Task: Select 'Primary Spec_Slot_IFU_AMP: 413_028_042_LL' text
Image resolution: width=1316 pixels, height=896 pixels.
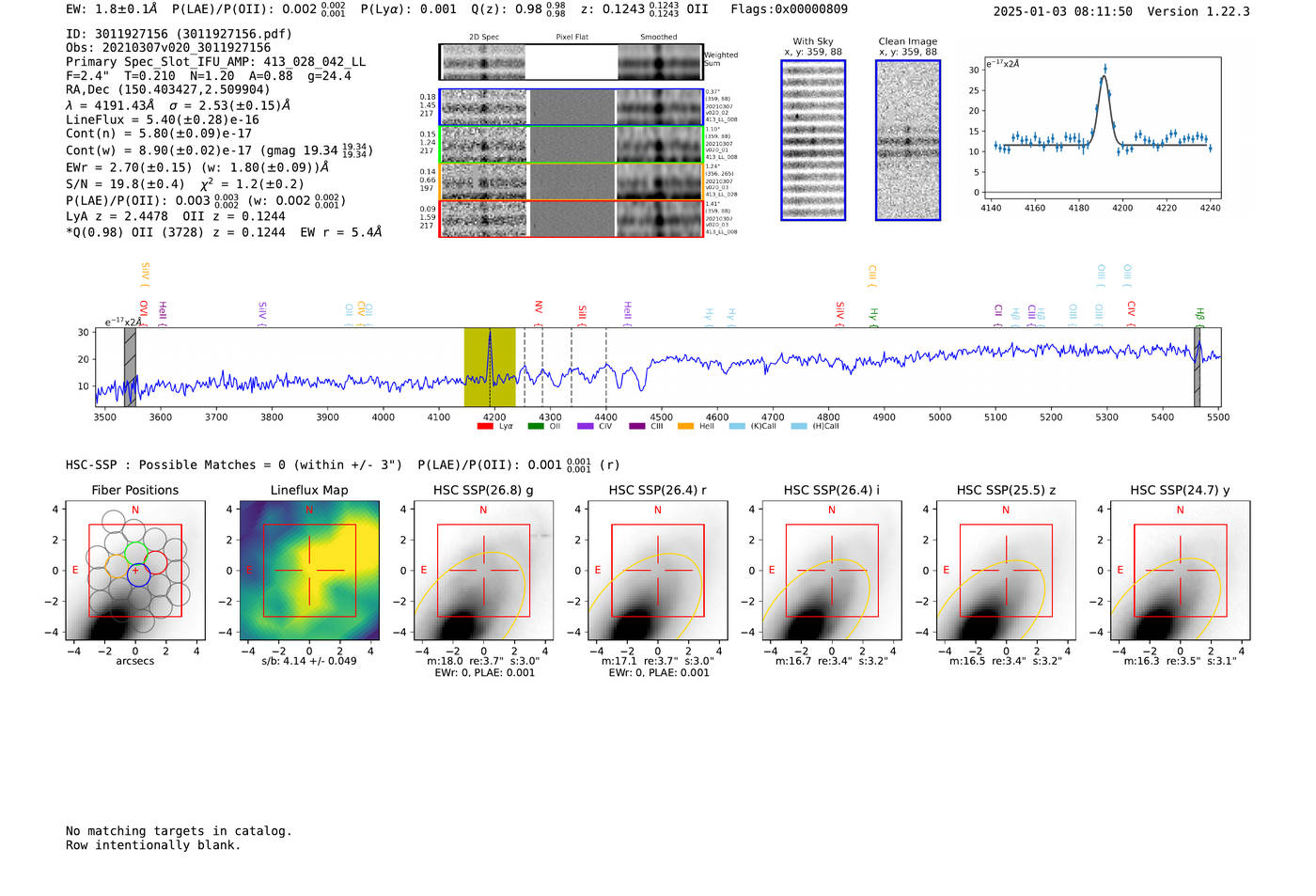Action: [x=215, y=62]
